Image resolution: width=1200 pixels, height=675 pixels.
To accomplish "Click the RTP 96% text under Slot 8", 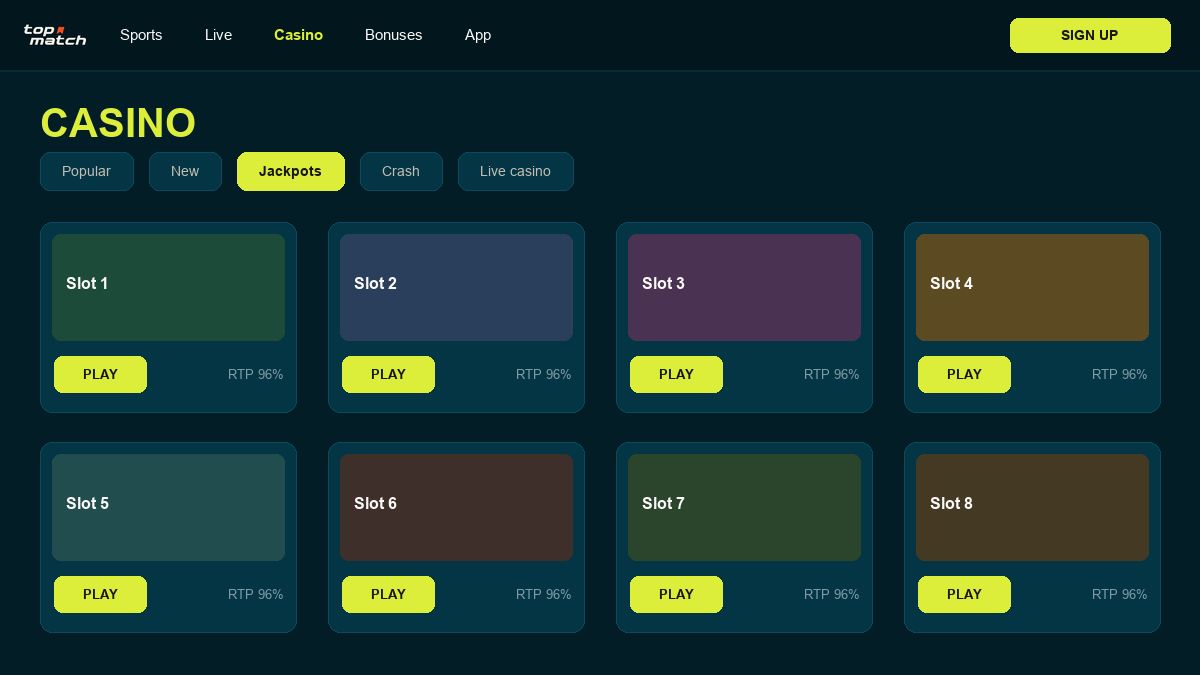I will pos(1119,594).
